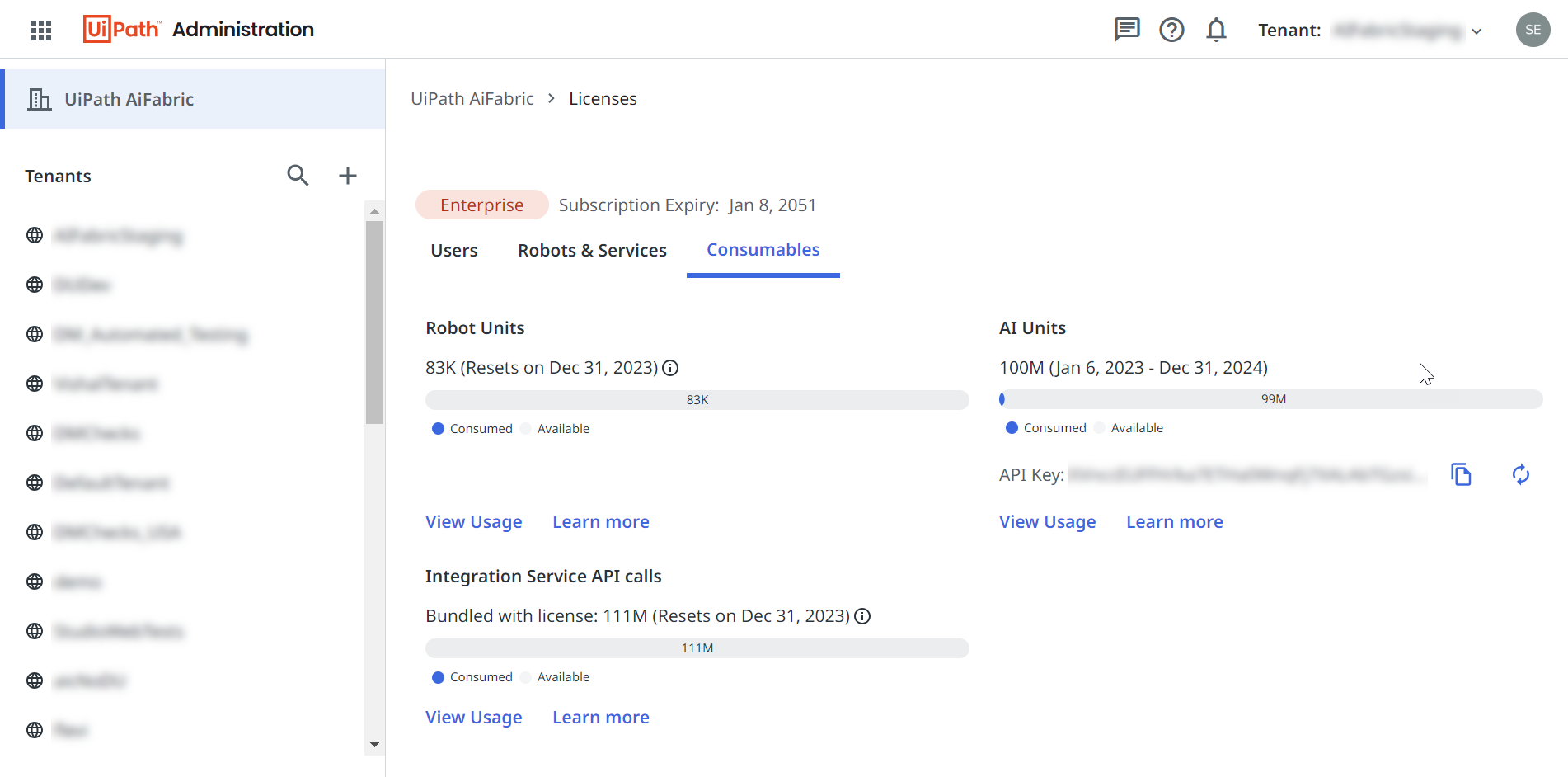The width and height of the screenshot is (1568, 777).
Task: Click the Tenants sidebar heading
Action: pyautogui.click(x=58, y=177)
